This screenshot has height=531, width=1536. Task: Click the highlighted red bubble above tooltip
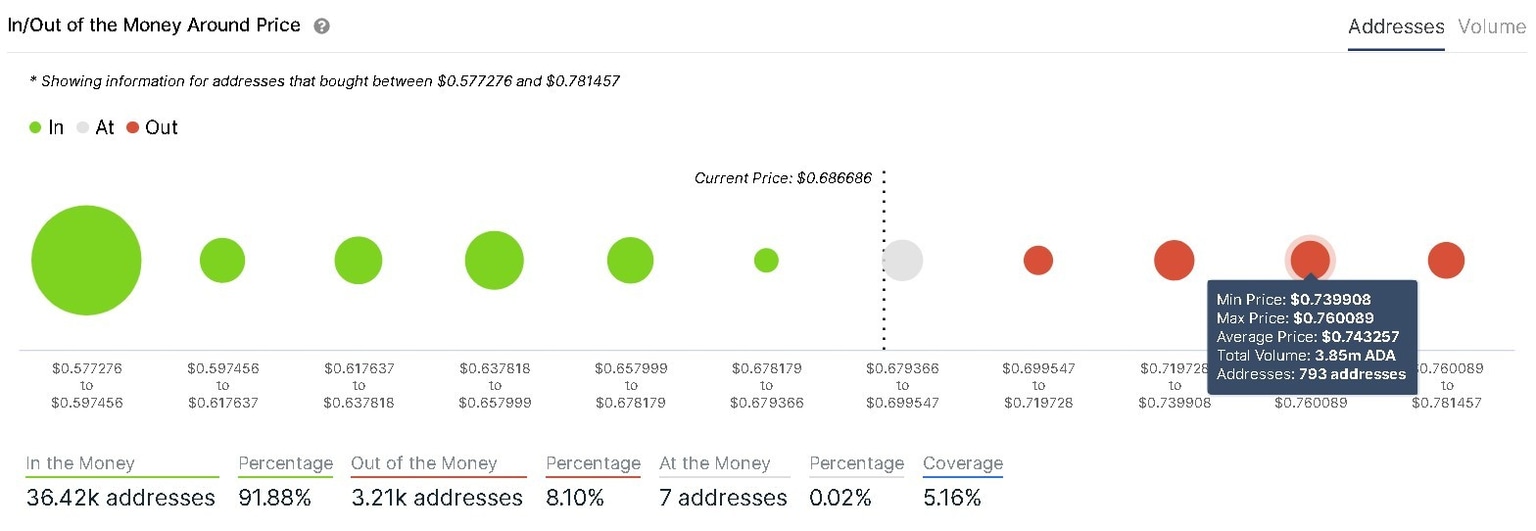tap(1310, 258)
